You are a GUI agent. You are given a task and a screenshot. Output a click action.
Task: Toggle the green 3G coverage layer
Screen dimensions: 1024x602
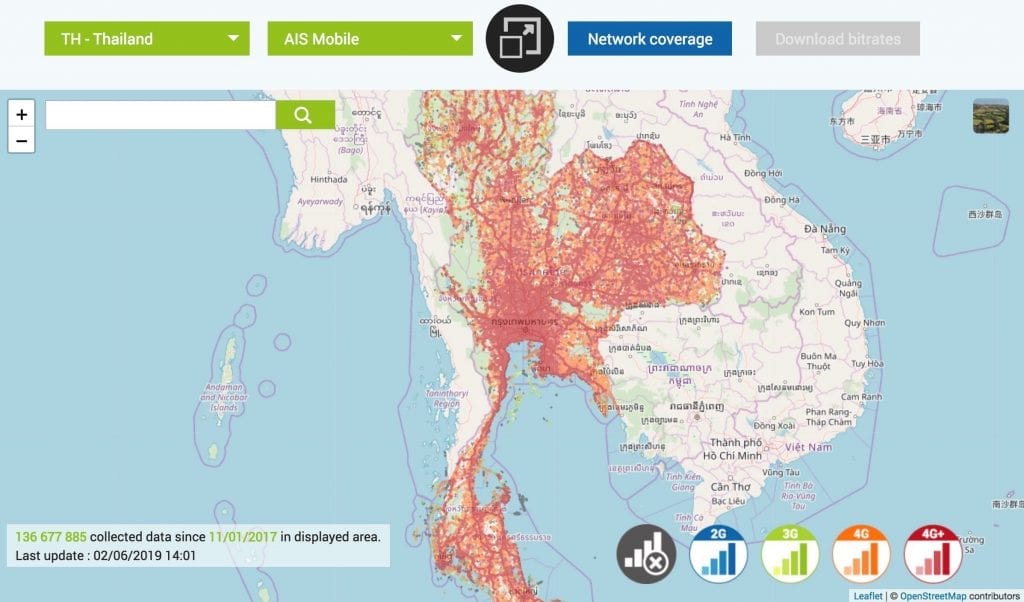tap(790, 554)
